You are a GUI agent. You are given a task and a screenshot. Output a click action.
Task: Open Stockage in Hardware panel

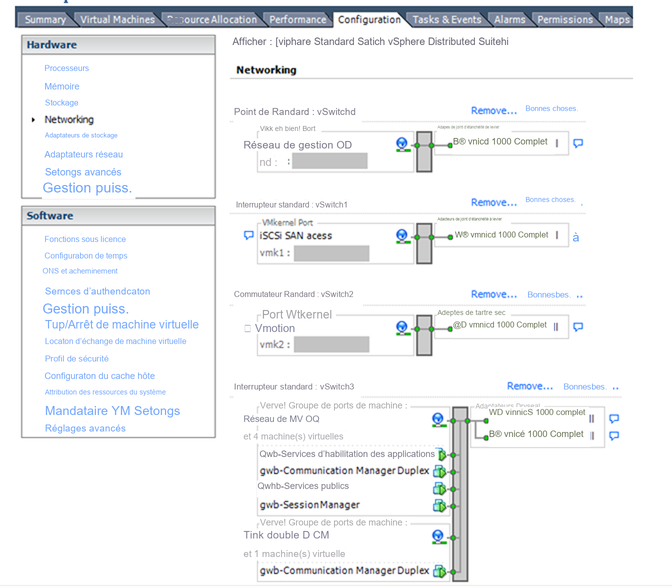[62, 103]
